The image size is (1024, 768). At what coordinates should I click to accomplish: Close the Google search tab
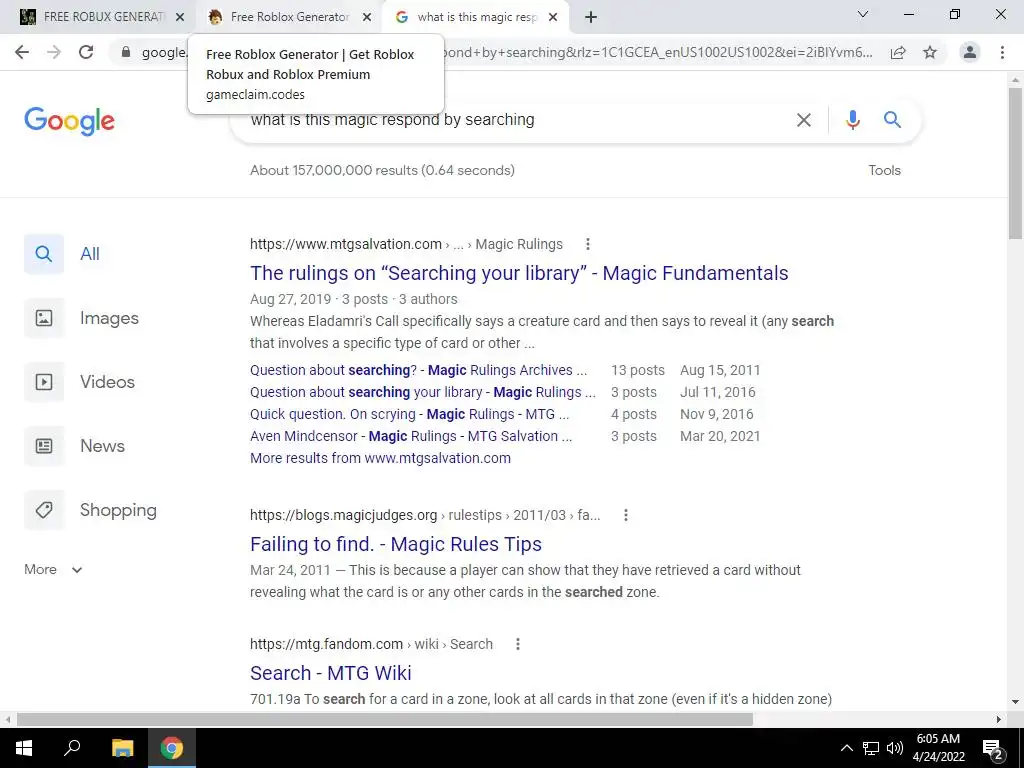553,18
